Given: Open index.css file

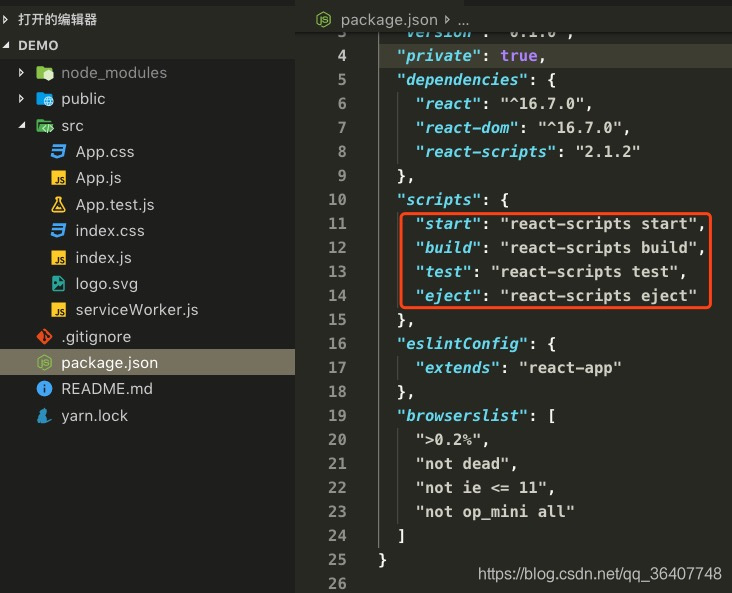Looking at the screenshot, I should [x=110, y=231].
